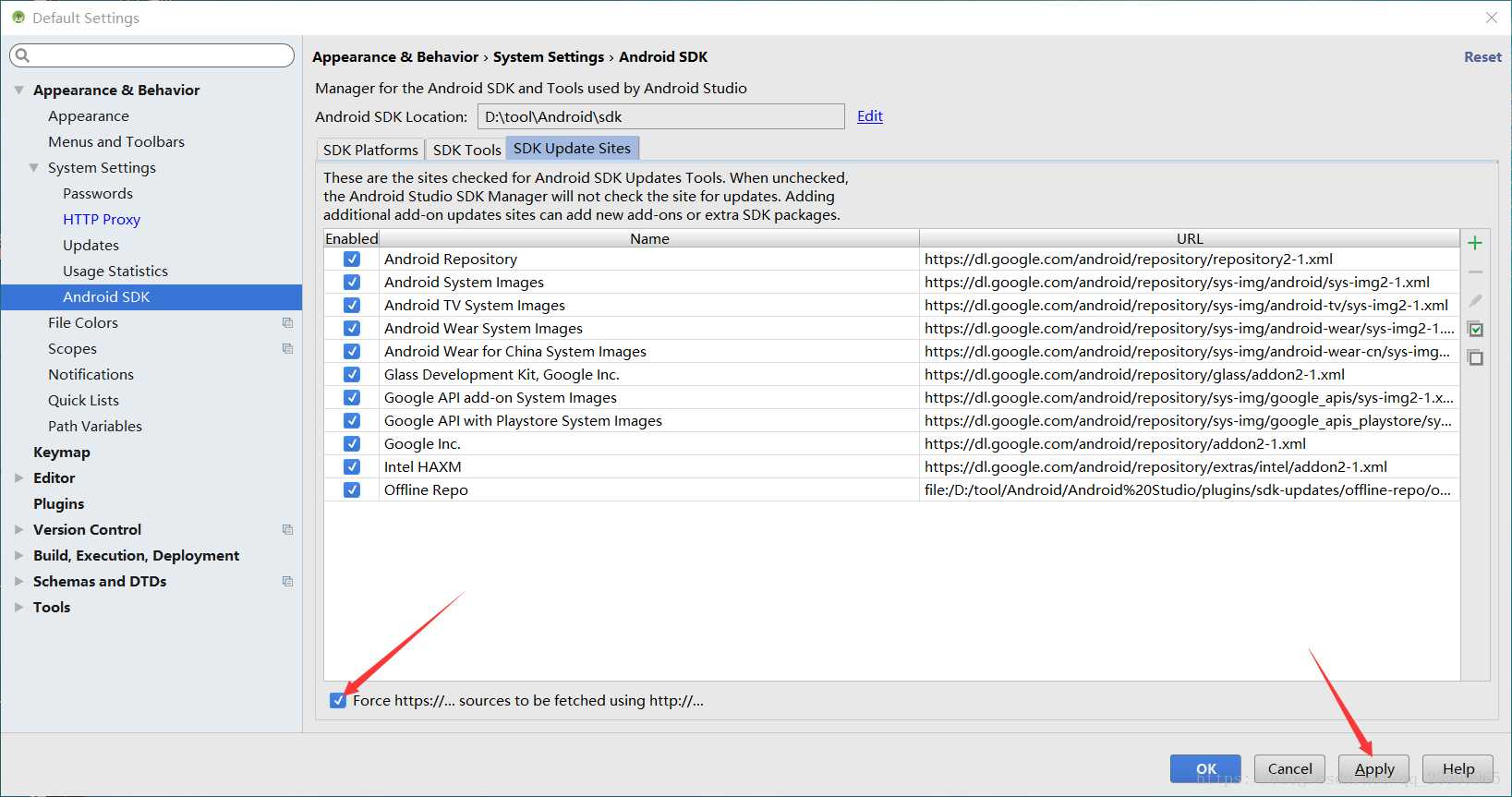Select the Notifications tree item
Viewport: 1512px width, 797px height.
[91, 375]
